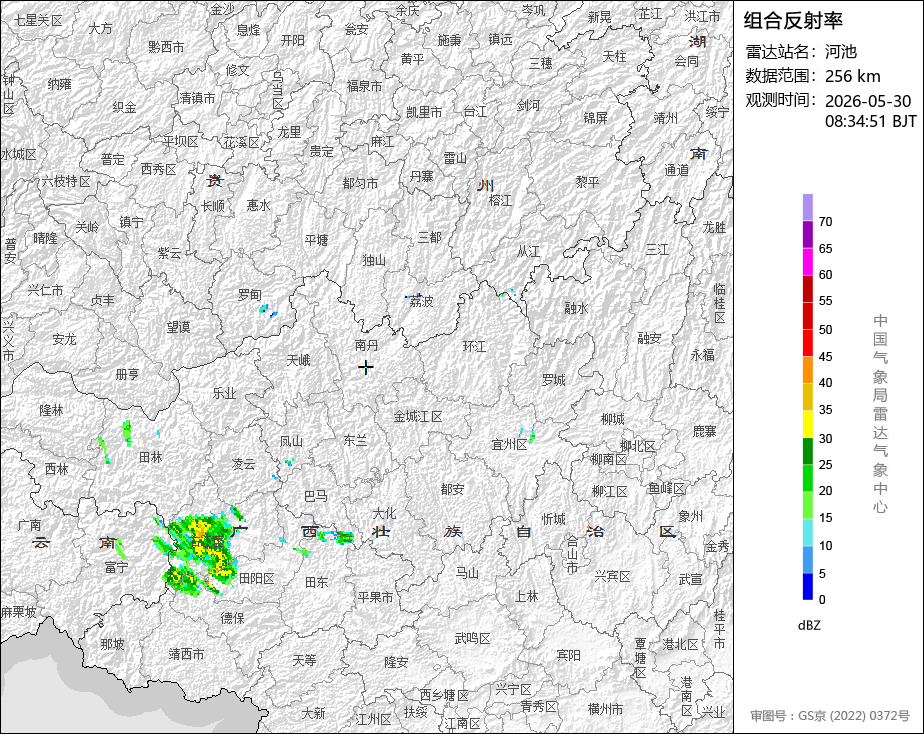The height and width of the screenshot is (734, 924).
Task: Click the 武鸣区 district label
Action: (473, 638)
